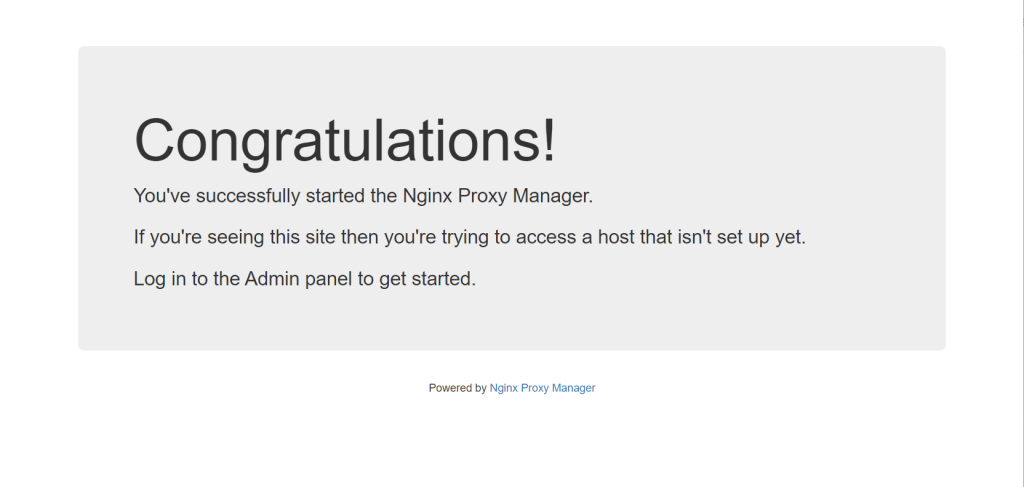Click the "Log in to the Admin panel" line
The height and width of the screenshot is (487, 1024).
tap(304, 279)
